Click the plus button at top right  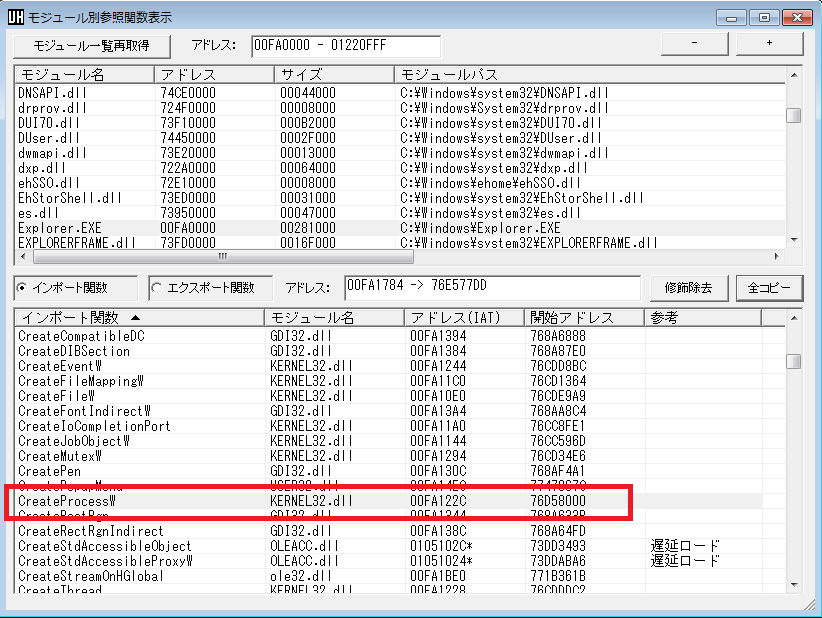pos(770,43)
